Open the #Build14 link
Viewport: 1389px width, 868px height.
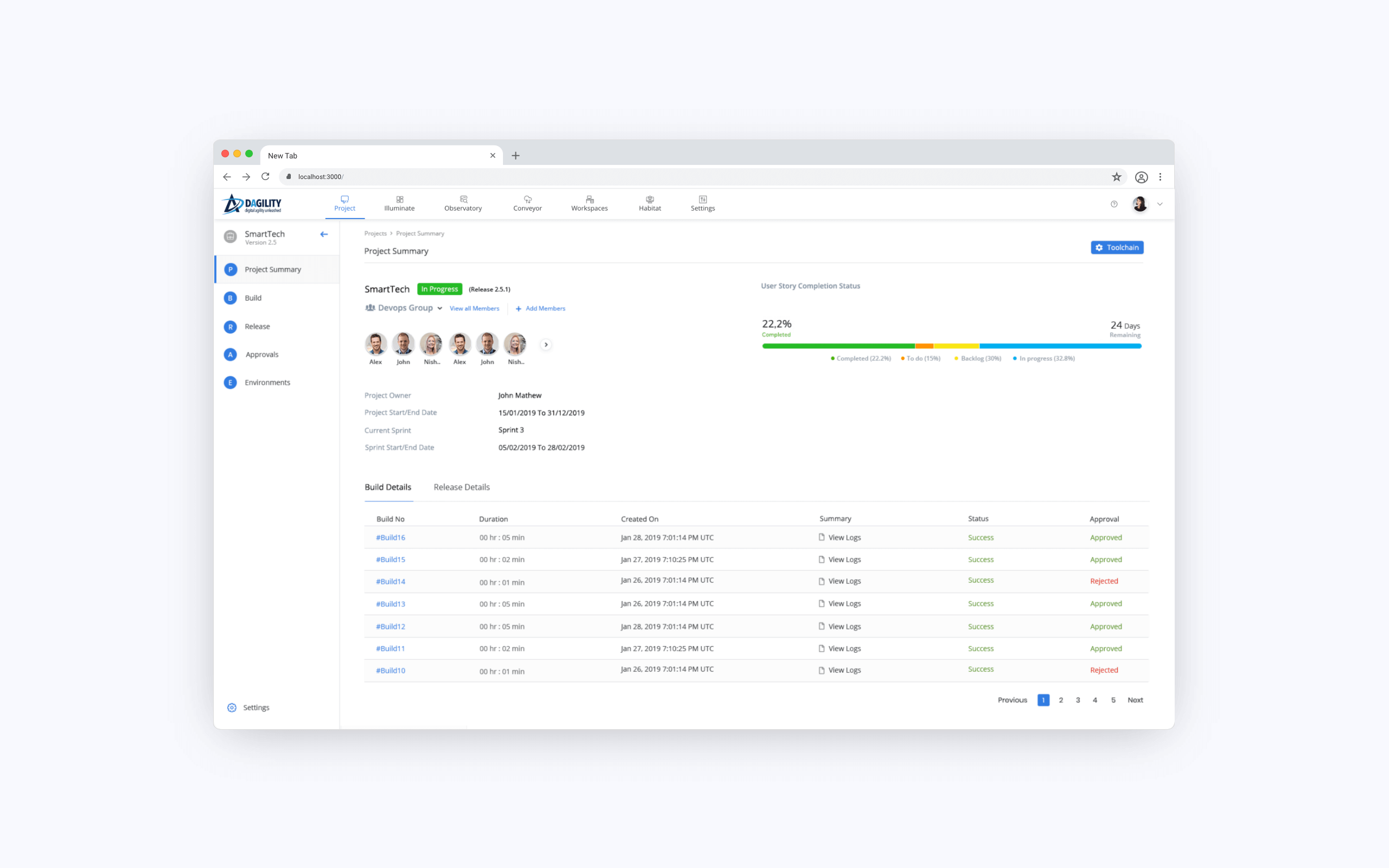pyautogui.click(x=390, y=582)
